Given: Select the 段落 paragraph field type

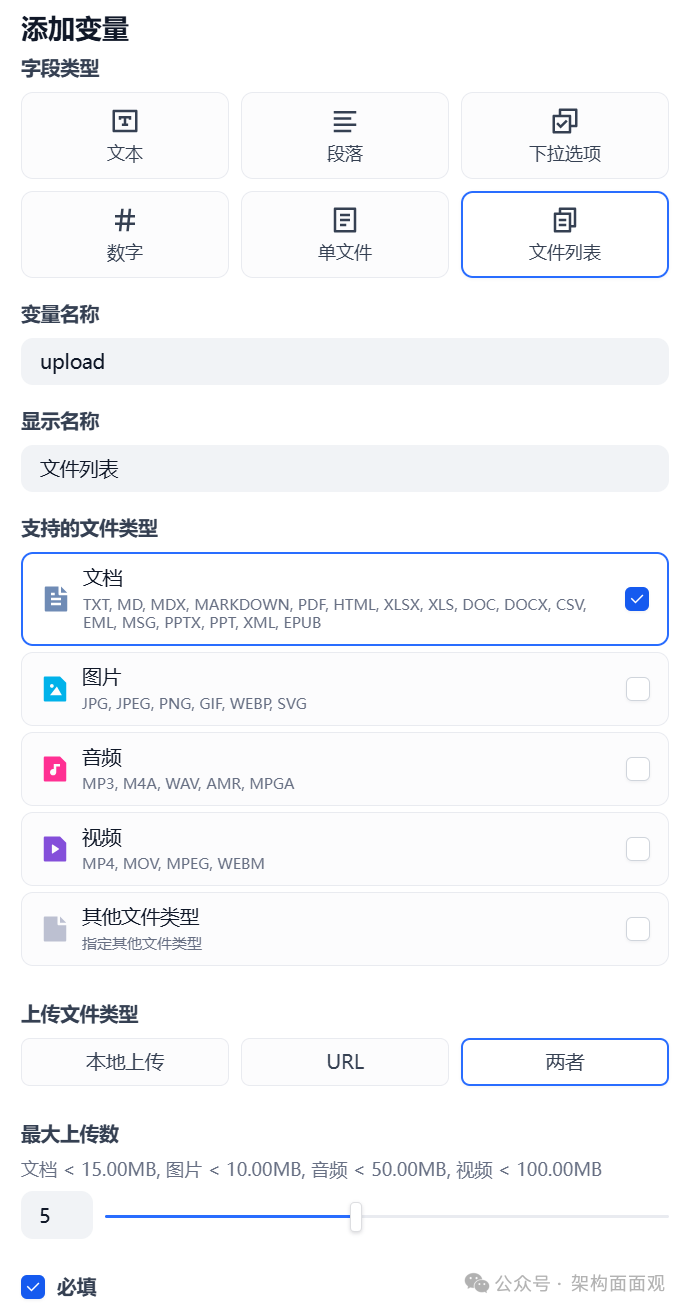Looking at the screenshot, I should tap(344, 135).
